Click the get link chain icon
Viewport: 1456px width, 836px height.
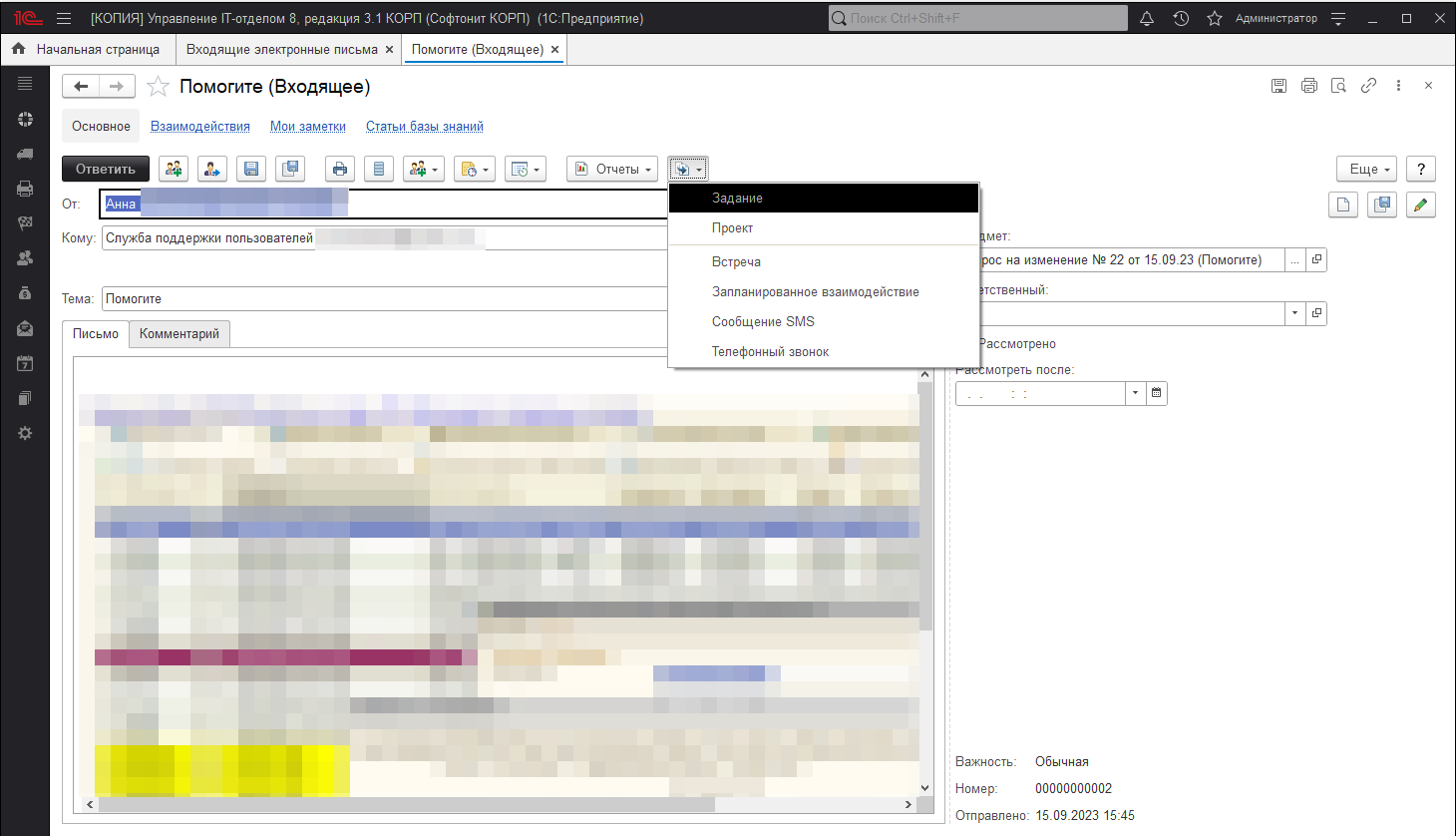tap(1368, 86)
